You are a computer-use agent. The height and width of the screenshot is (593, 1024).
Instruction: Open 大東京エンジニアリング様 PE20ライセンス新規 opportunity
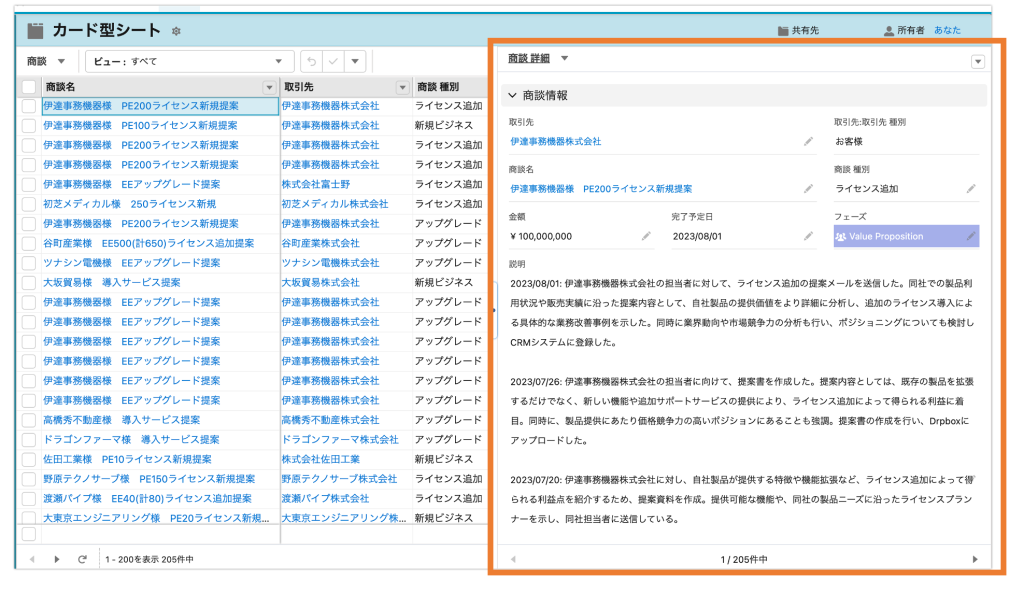click(x=156, y=518)
